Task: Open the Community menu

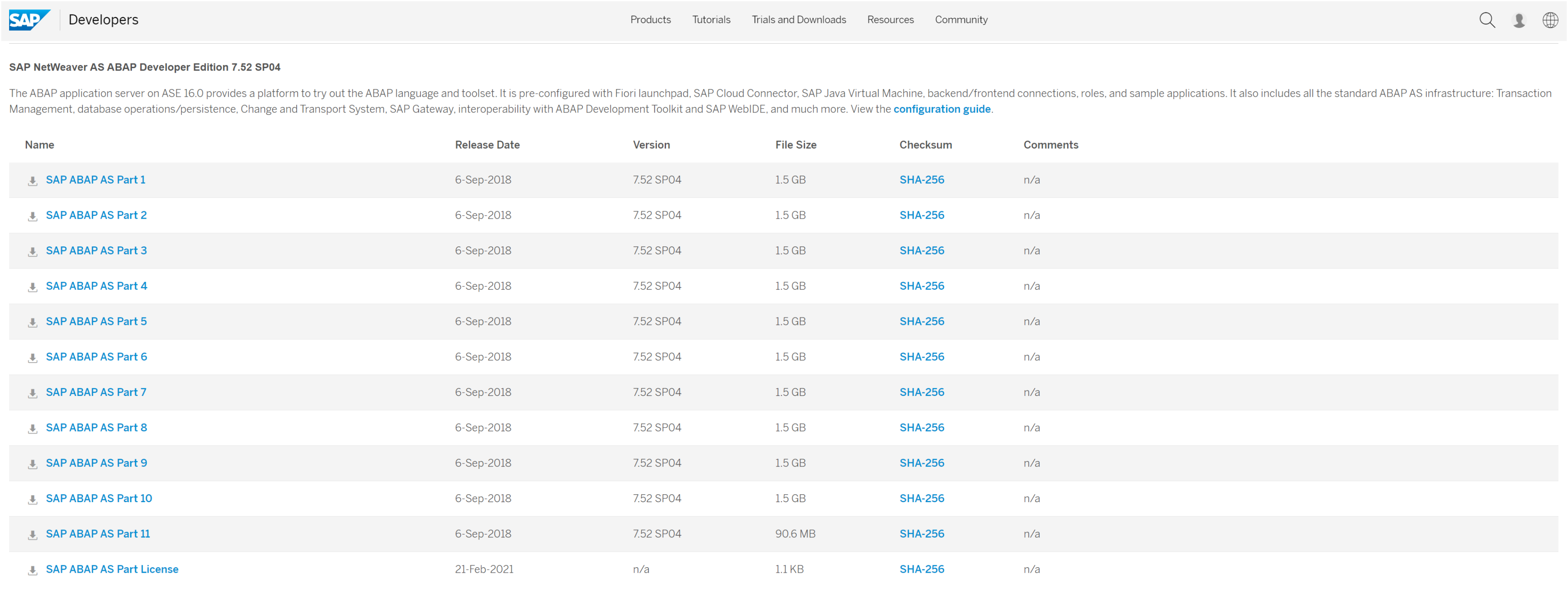Action: click(x=961, y=20)
